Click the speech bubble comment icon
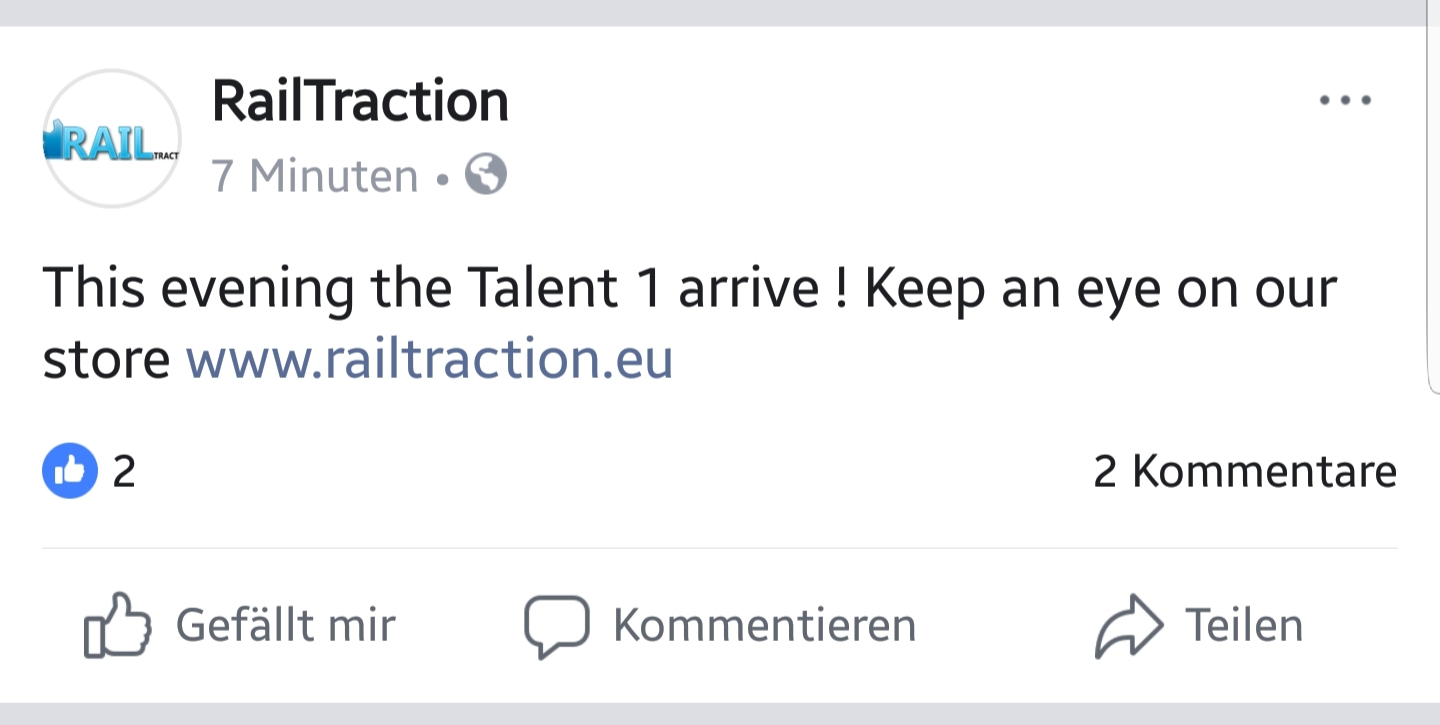 pos(556,626)
